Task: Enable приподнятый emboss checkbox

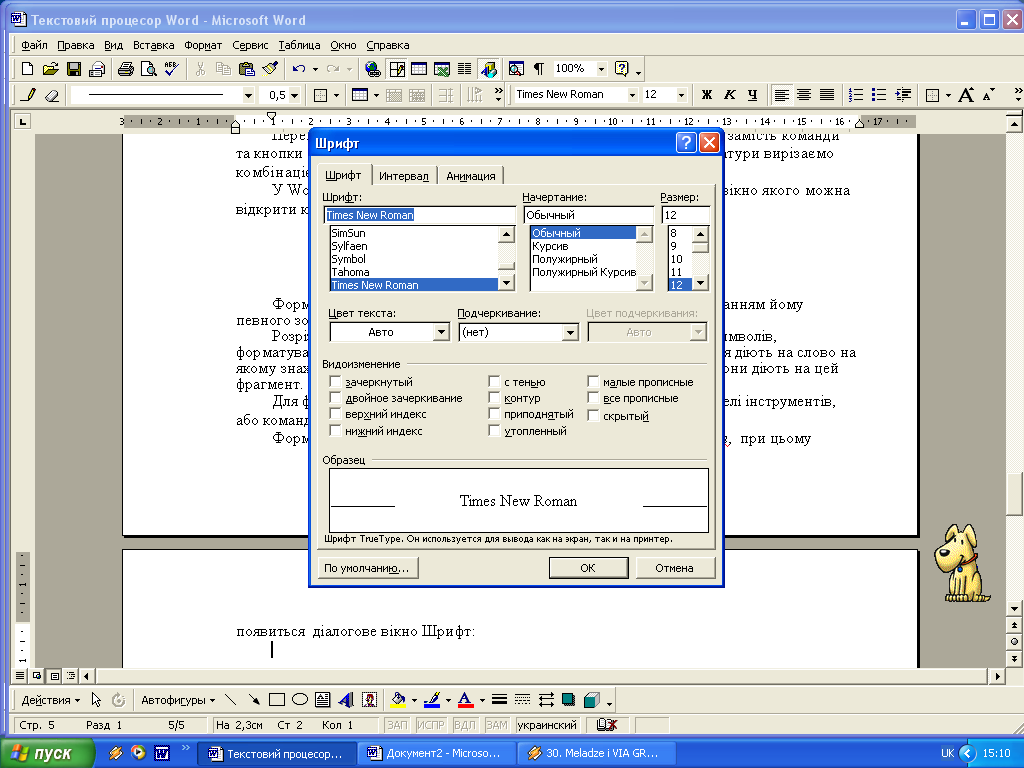Action: click(x=494, y=414)
